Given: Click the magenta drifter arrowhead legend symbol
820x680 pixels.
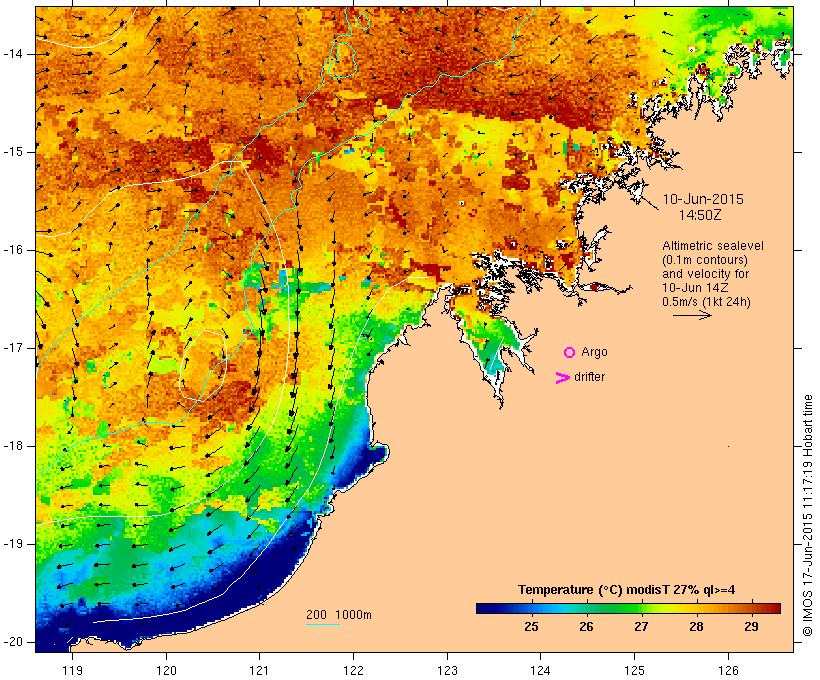Looking at the screenshot, I should tap(562, 378).
